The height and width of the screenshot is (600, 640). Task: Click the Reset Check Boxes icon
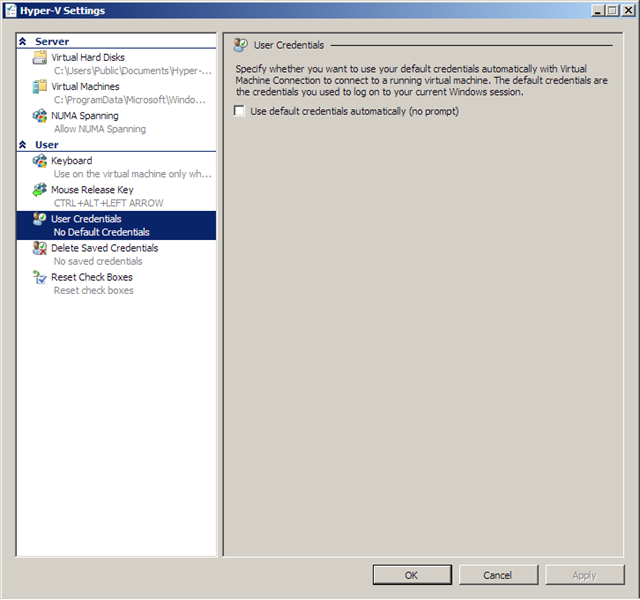tap(40, 278)
